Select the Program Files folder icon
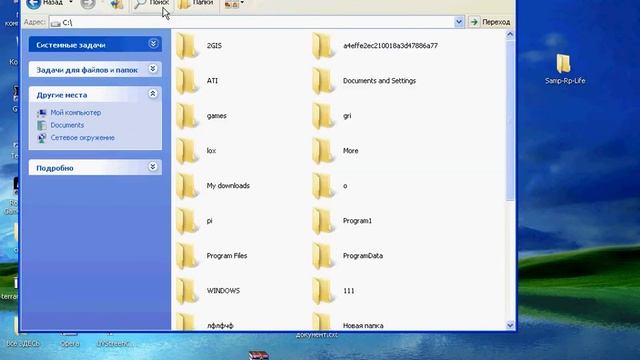This screenshot has height=360, width=640. (x=188, y=256)
